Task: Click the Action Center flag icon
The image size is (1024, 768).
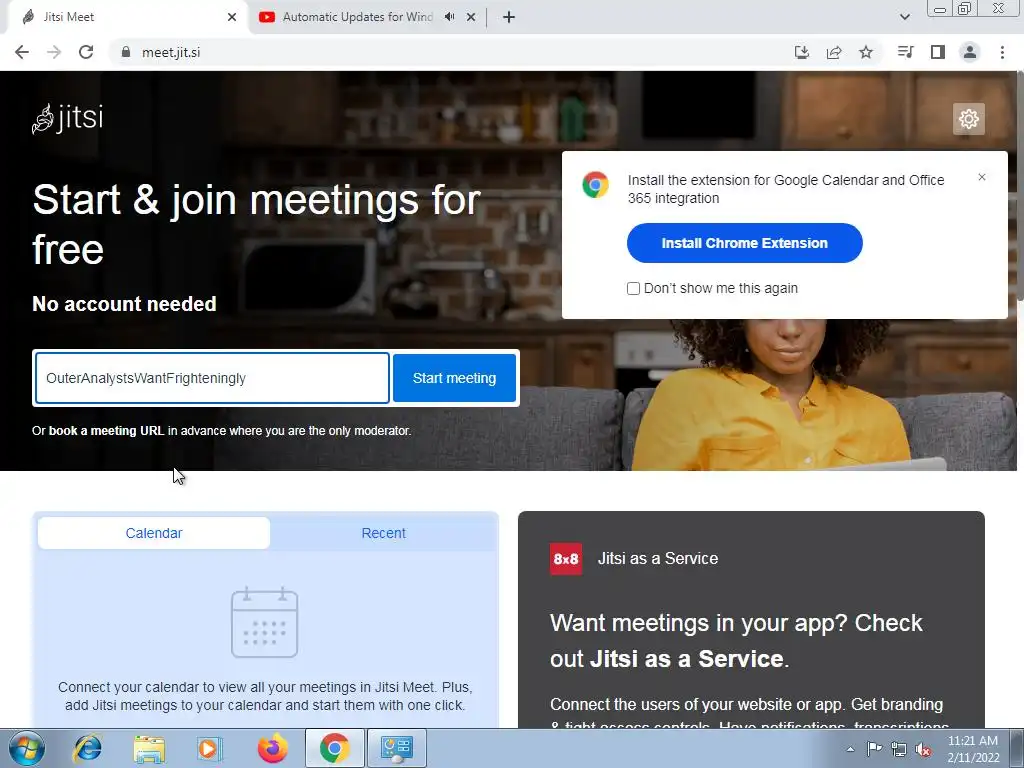Action: click(x=874, y=749)
